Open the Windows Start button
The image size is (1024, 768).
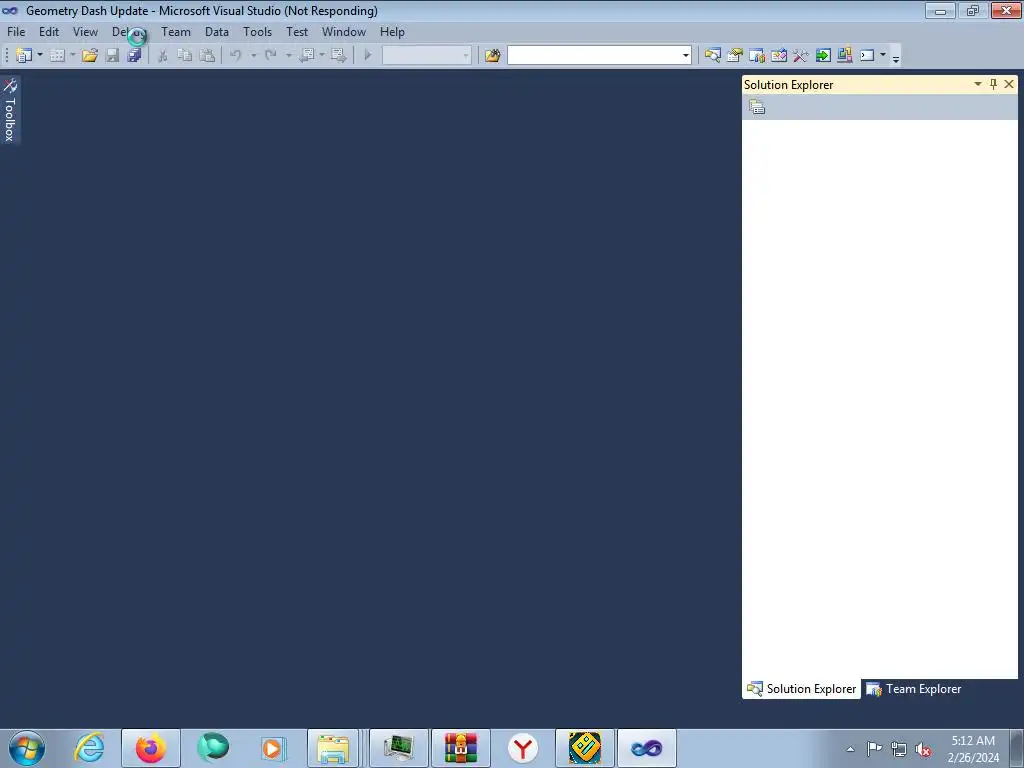(27, 748)
